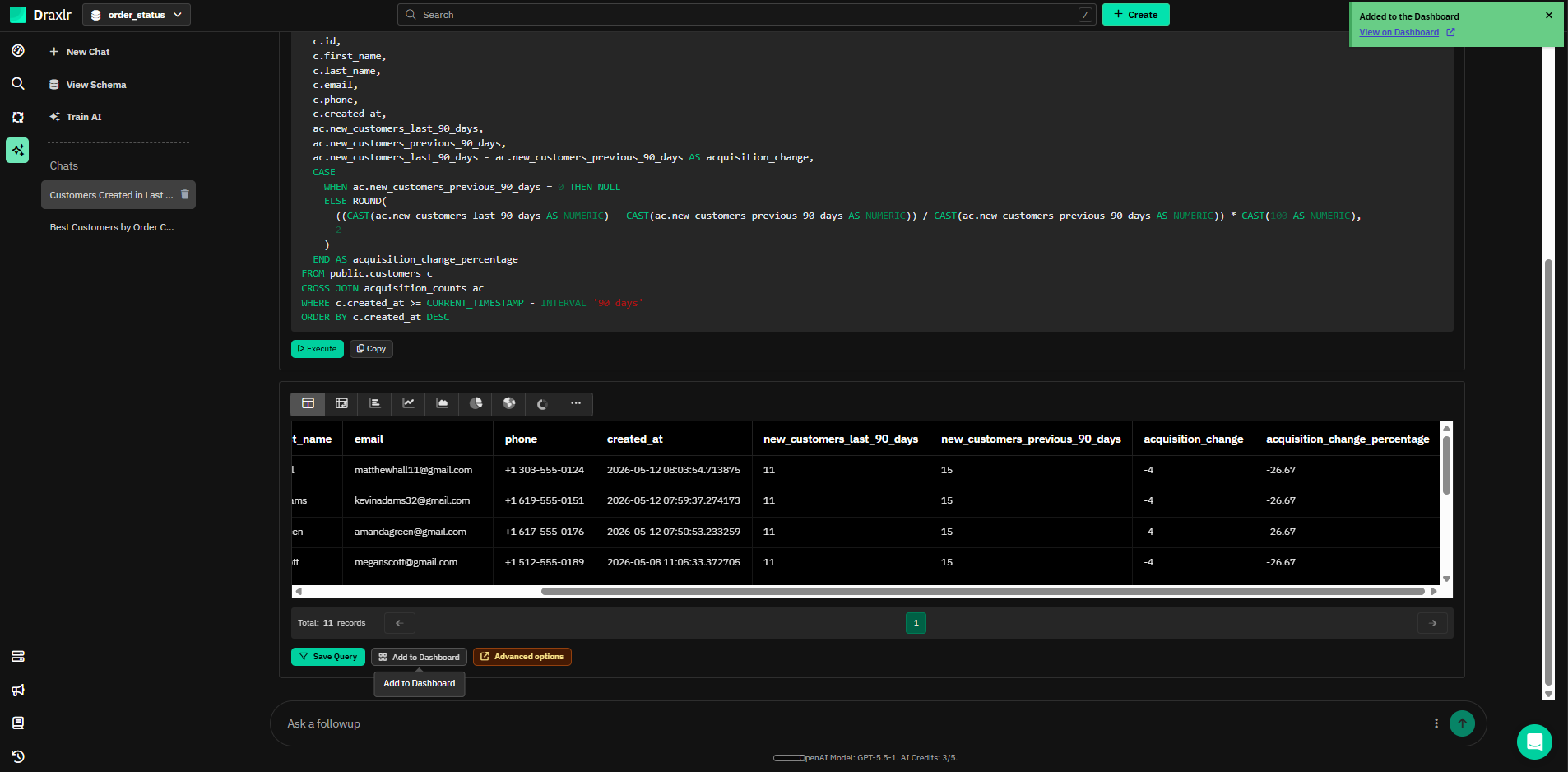This screenshot has width=1568, height=772.
Task: Close the Added to the Dashboard notification
Action: [1549, 15]
